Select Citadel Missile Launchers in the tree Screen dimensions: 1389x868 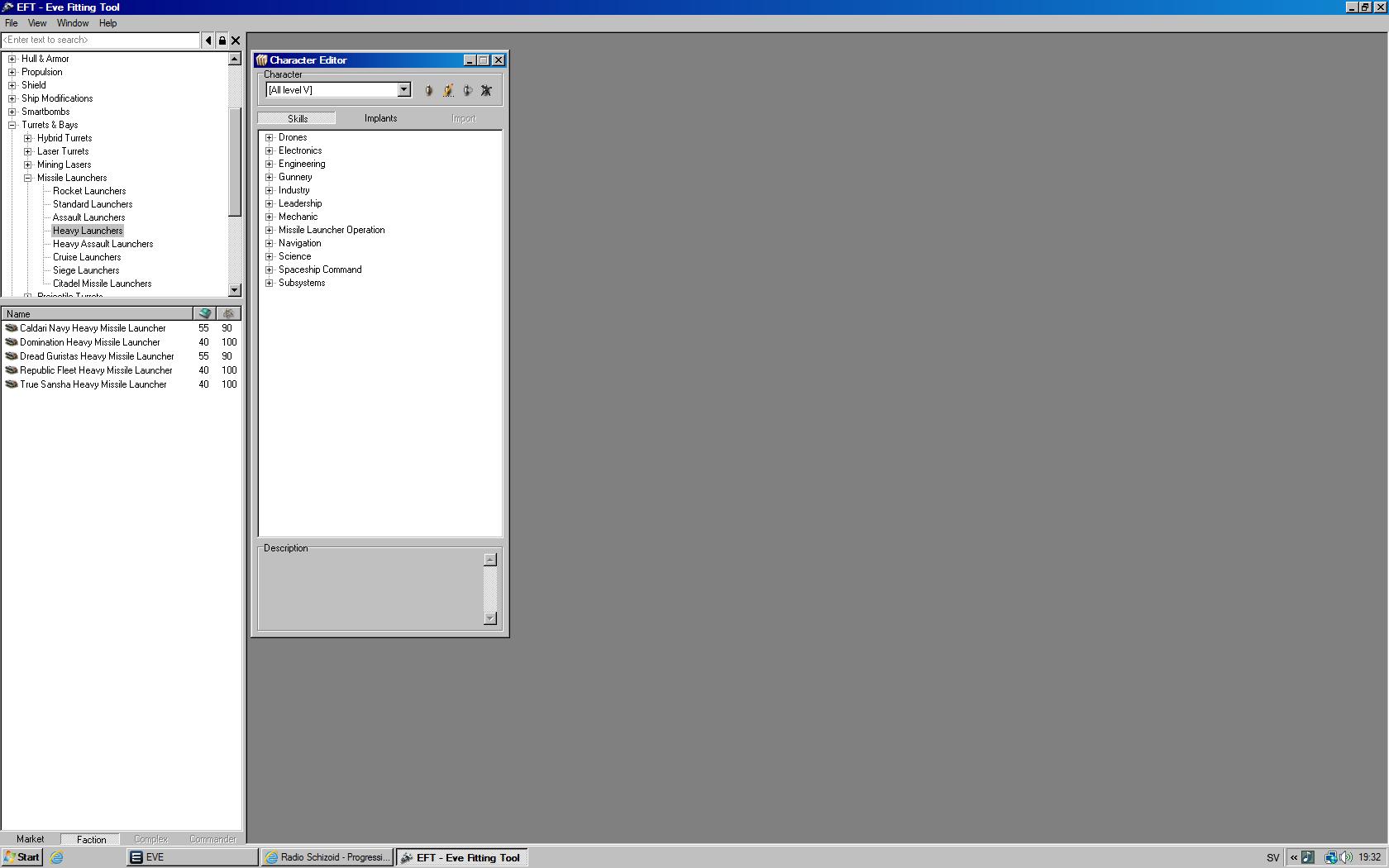click(x=103, y=284)
